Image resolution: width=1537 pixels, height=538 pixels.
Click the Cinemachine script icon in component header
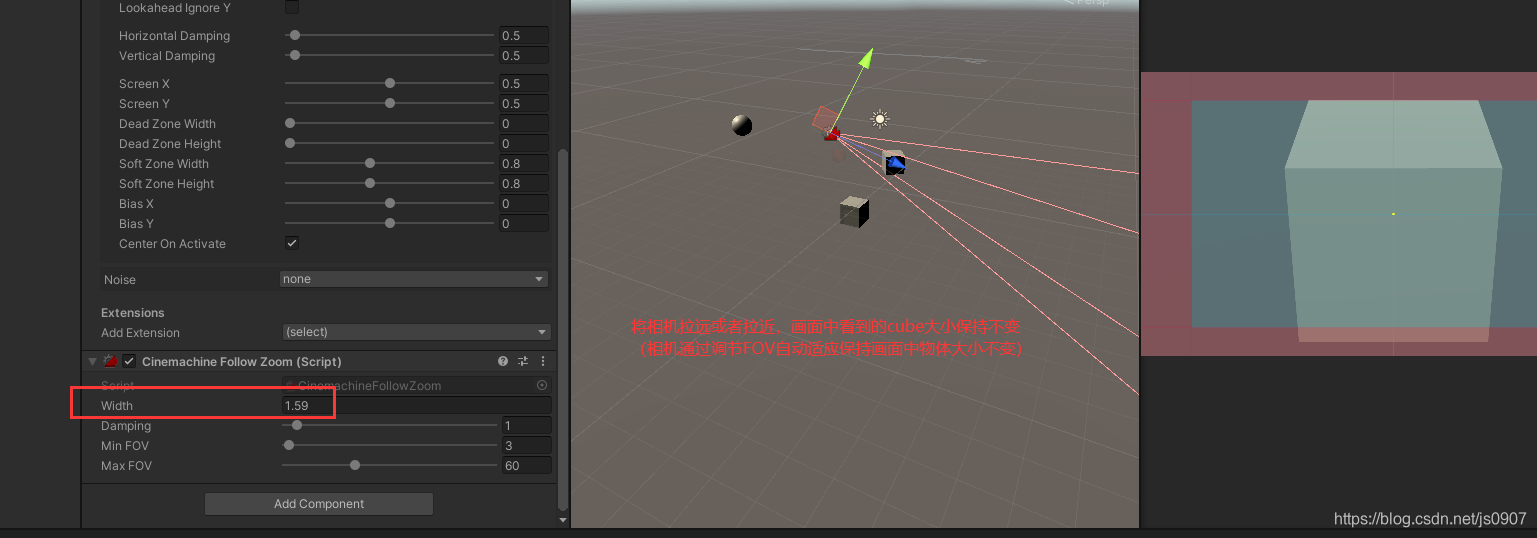point(111,361)
